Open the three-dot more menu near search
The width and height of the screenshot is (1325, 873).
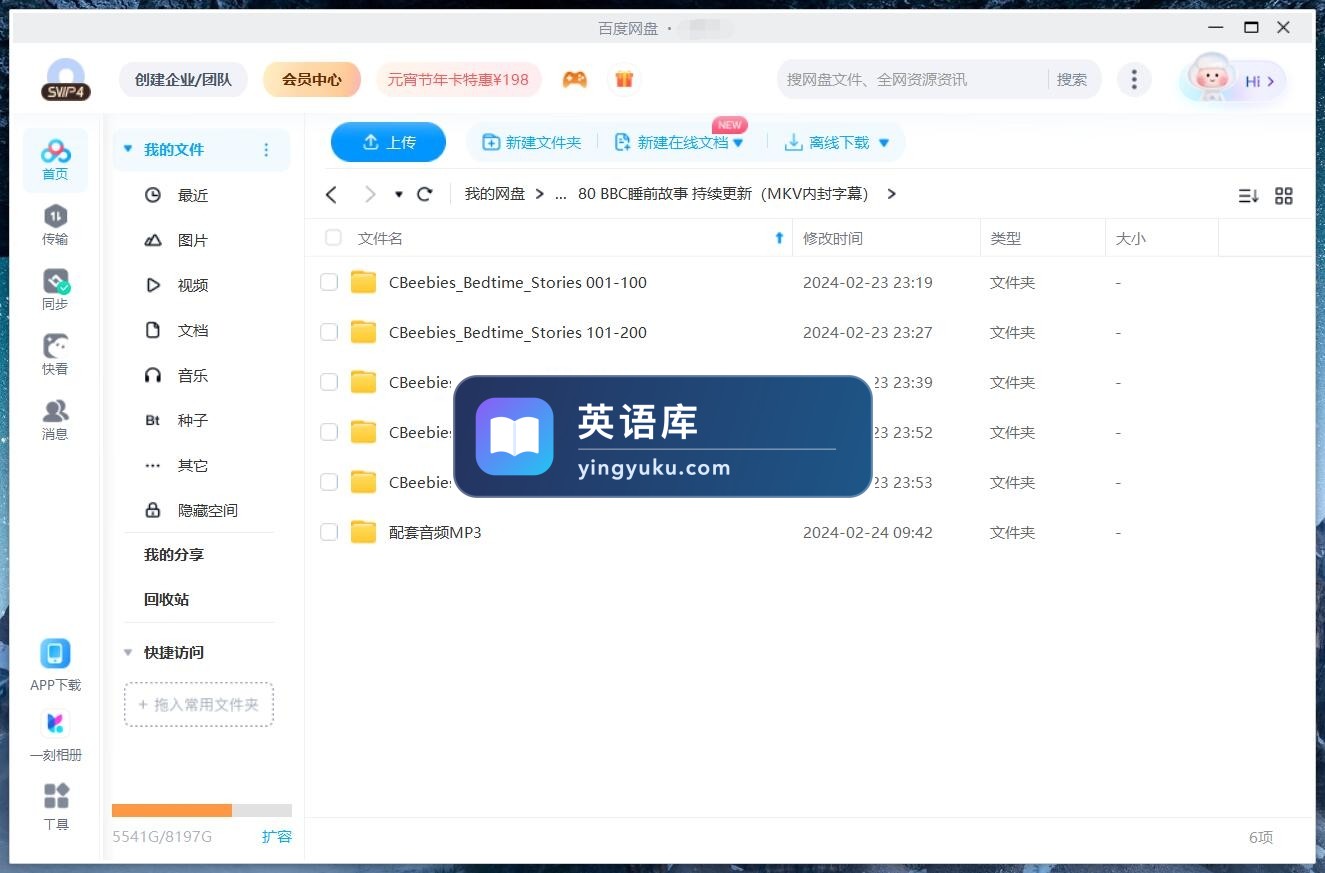coord(1133,80)
